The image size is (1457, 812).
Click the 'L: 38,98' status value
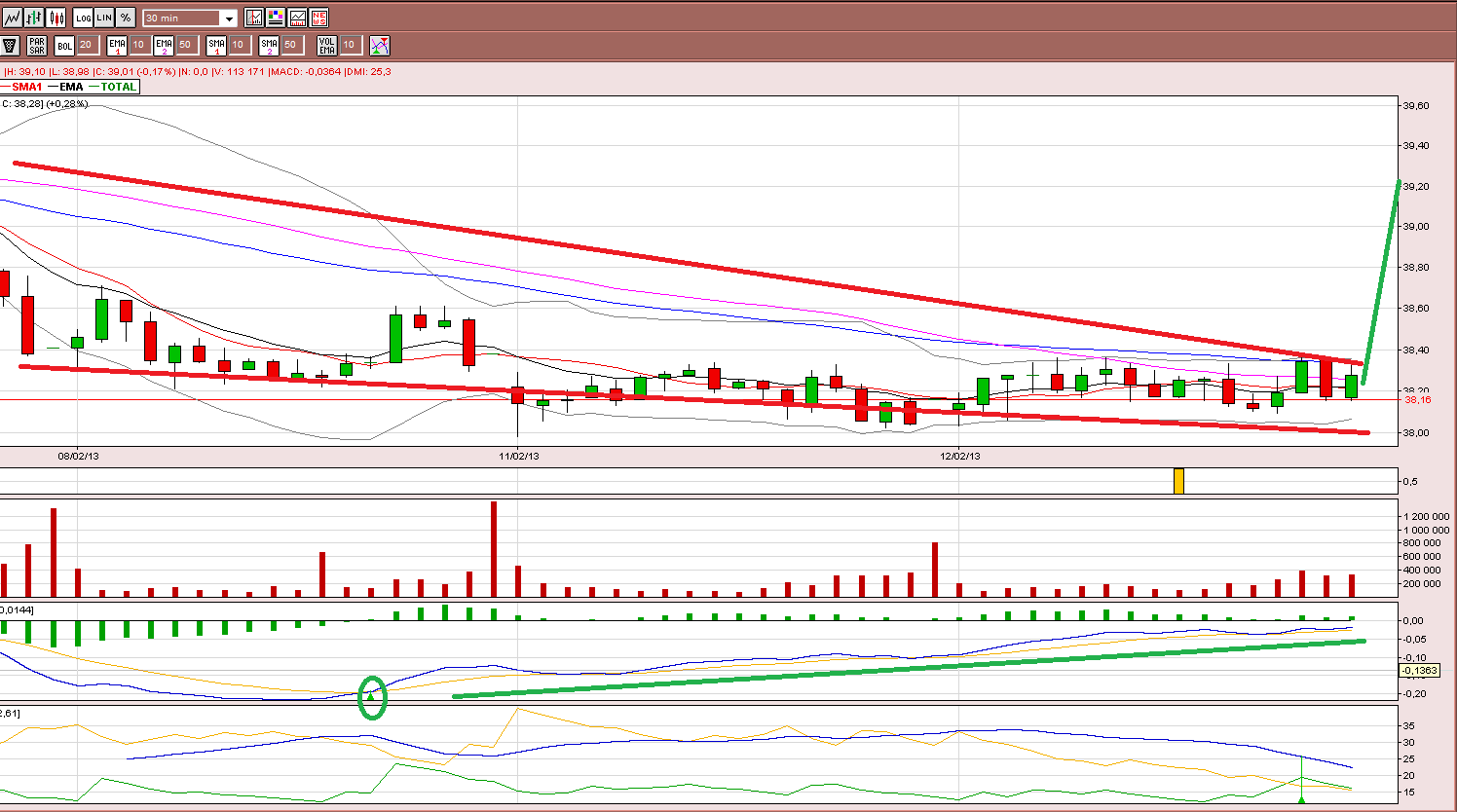pyautogui.click(x=70, y=71)
